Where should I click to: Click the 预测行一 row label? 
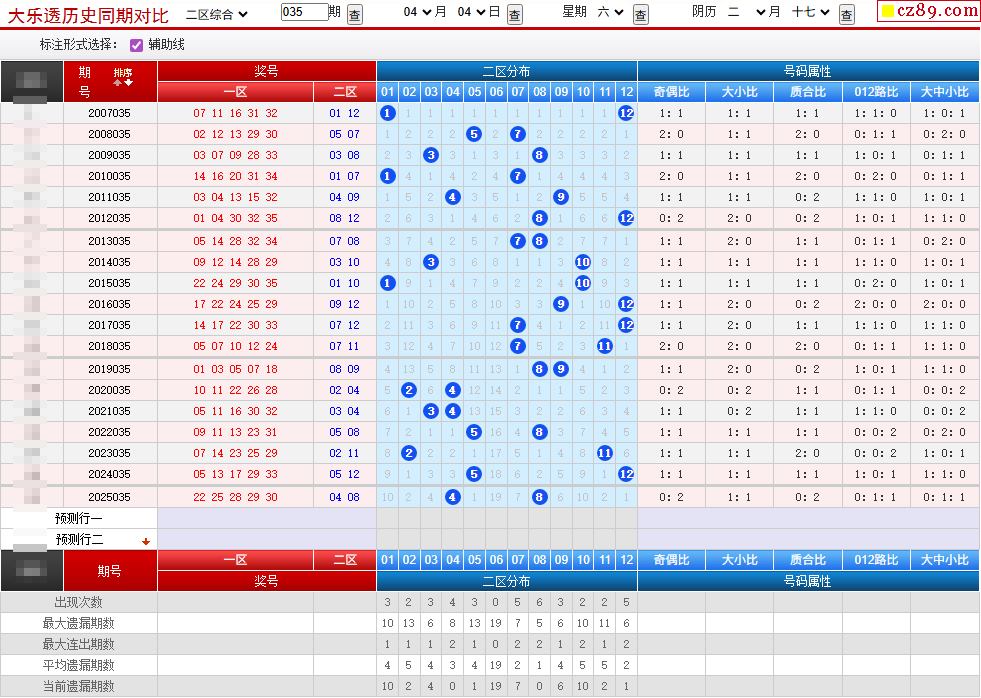[x=79, y=519]
